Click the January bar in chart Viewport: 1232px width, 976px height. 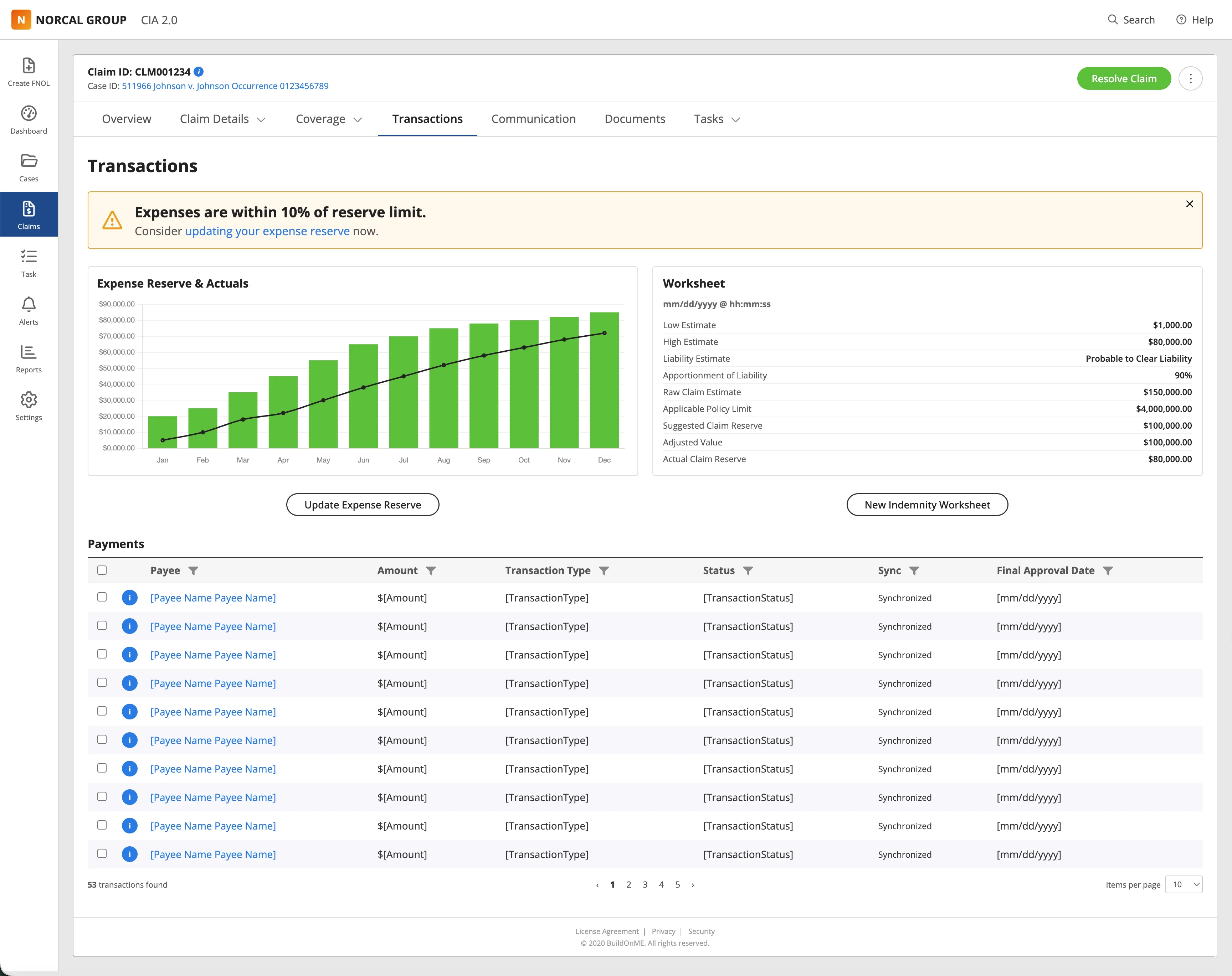[162, 432]
